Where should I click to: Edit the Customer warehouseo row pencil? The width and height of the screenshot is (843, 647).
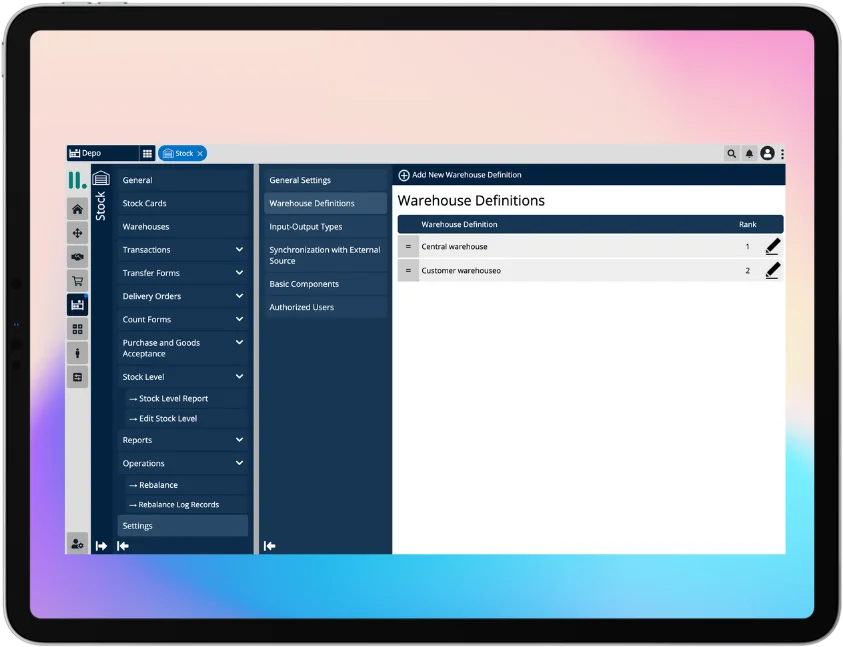[772, 270]
